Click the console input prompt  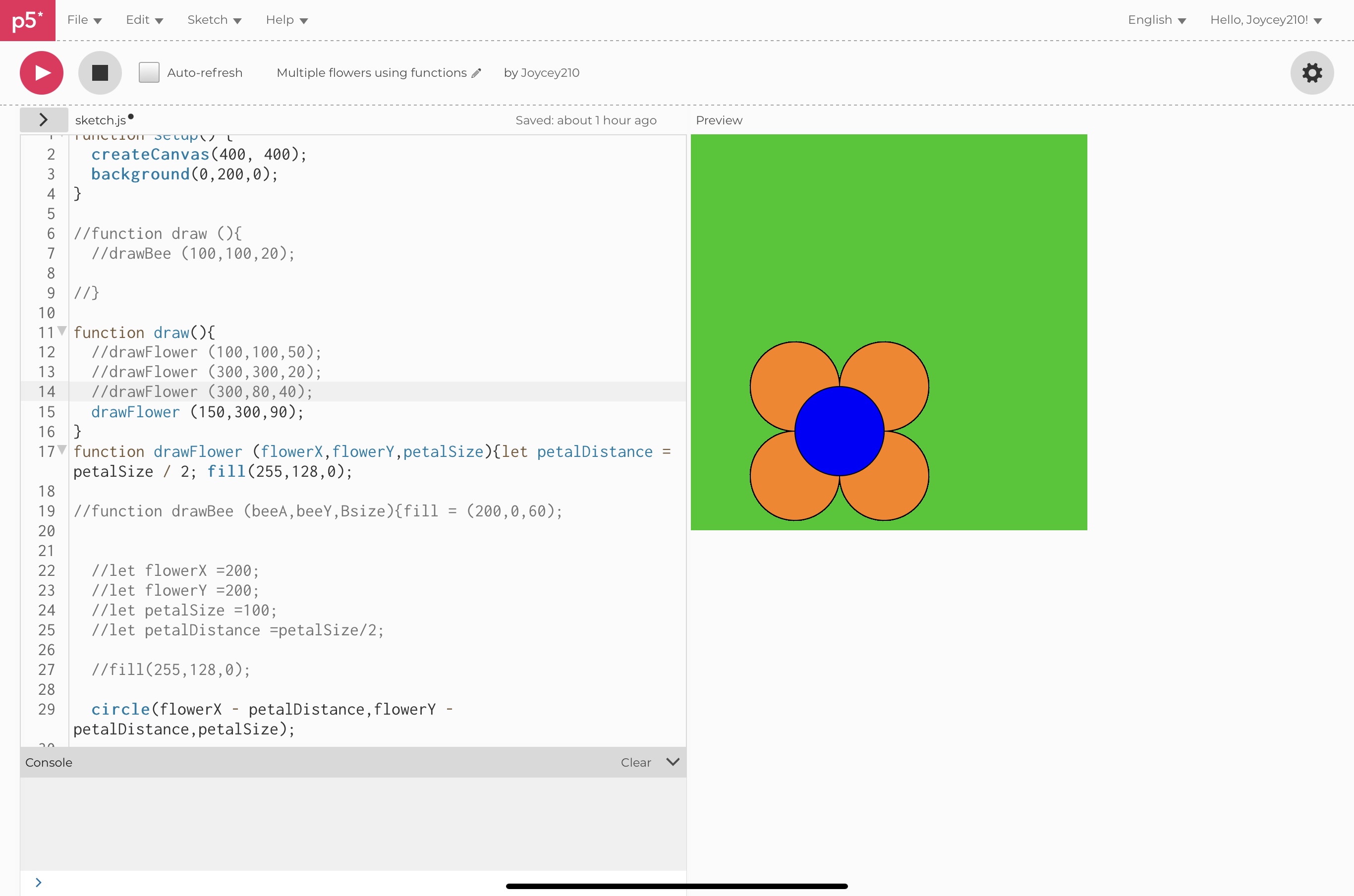coord(353,882)
